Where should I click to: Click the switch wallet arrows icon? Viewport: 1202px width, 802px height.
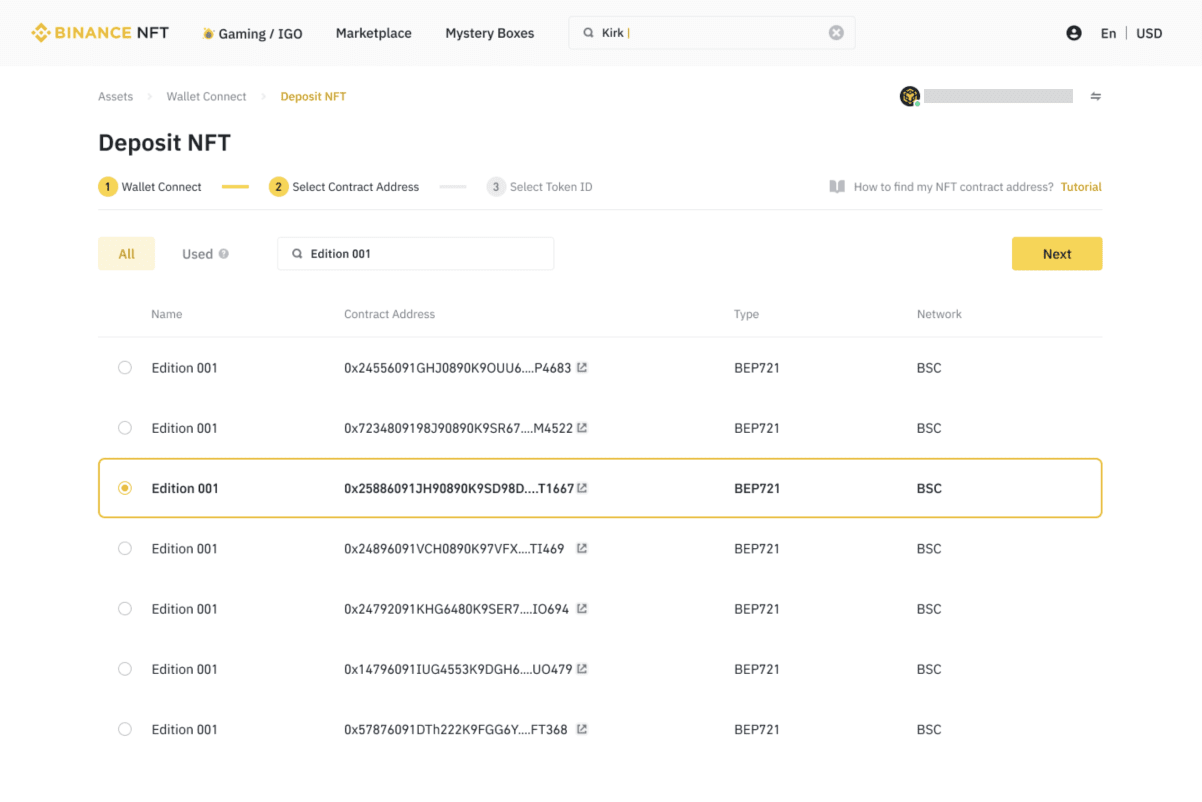[x=1096, y=97]
